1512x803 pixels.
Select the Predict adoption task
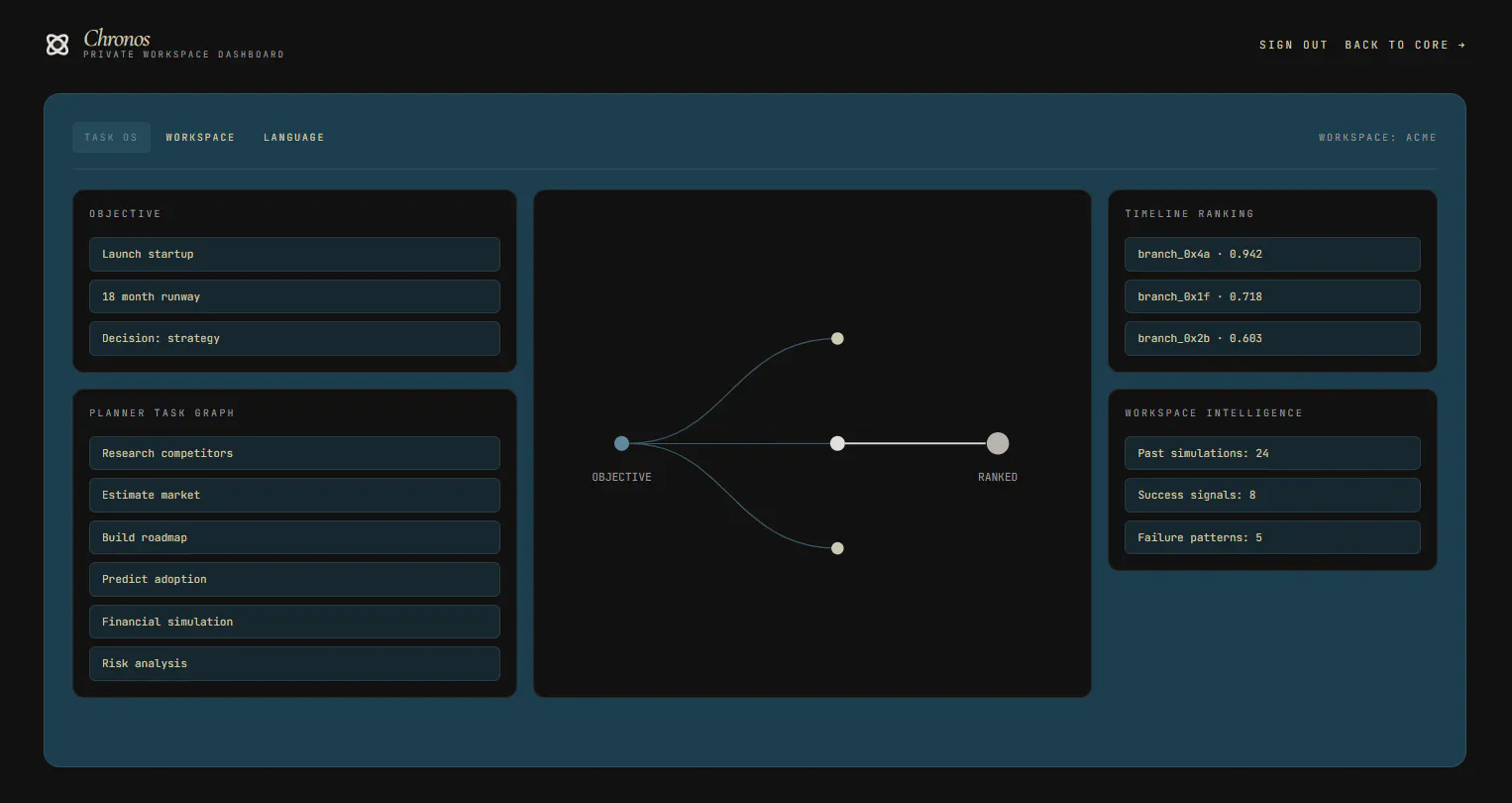[x=294, y=579]
